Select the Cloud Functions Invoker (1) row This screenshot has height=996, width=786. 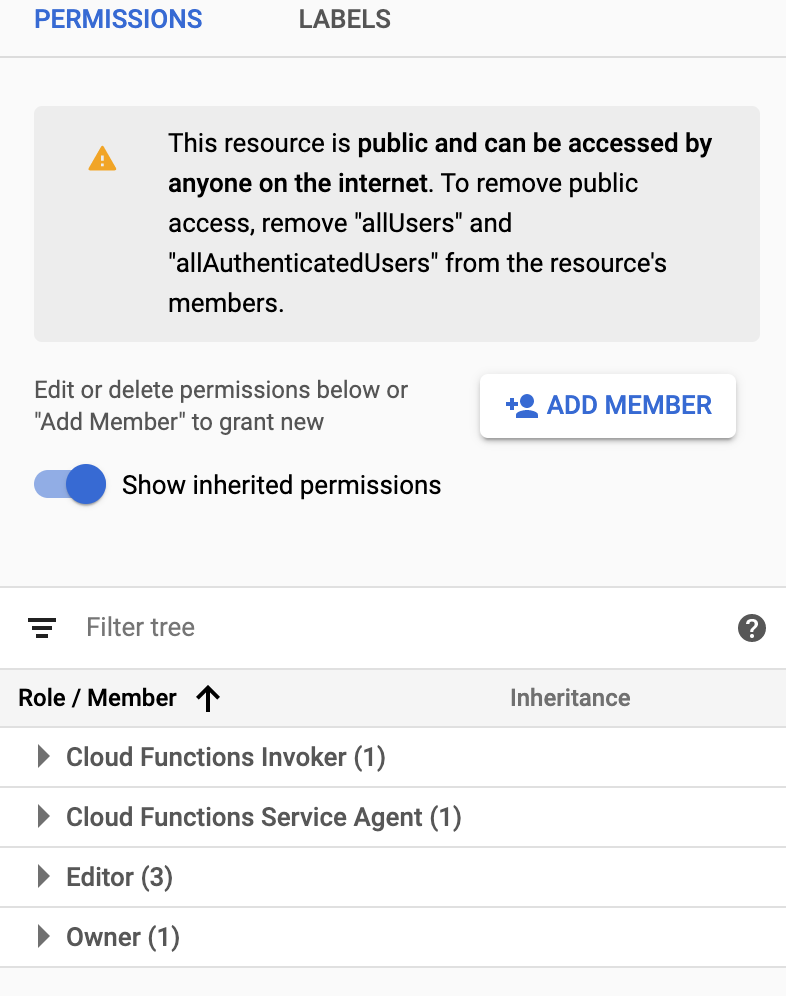point(225,757)
